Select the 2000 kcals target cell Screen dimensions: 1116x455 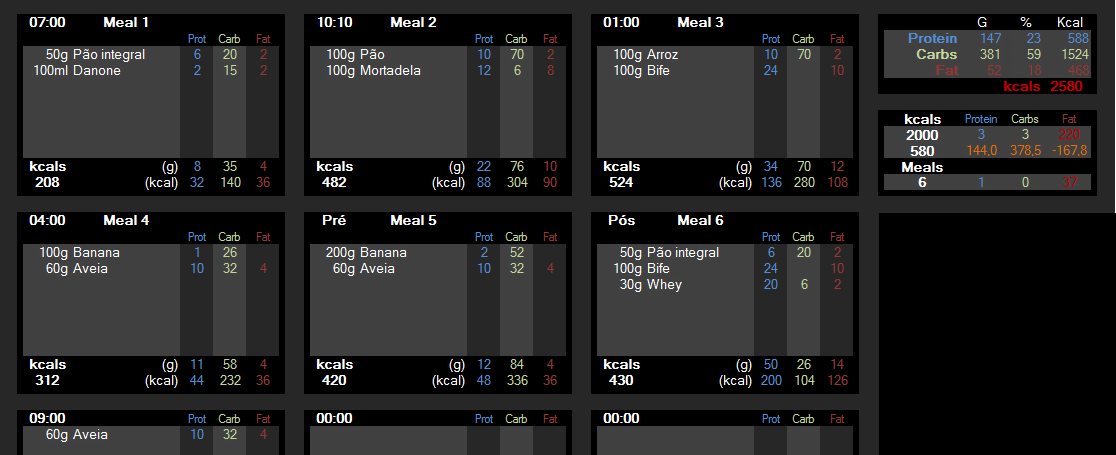922,135
